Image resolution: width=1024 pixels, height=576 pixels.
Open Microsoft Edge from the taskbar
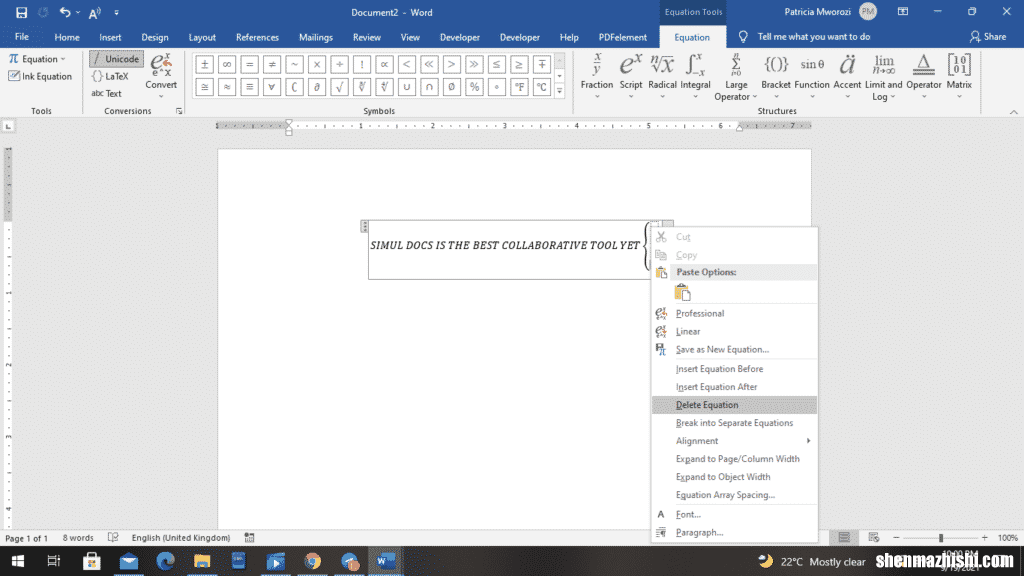pyautogui.click(x=165, y=561)
